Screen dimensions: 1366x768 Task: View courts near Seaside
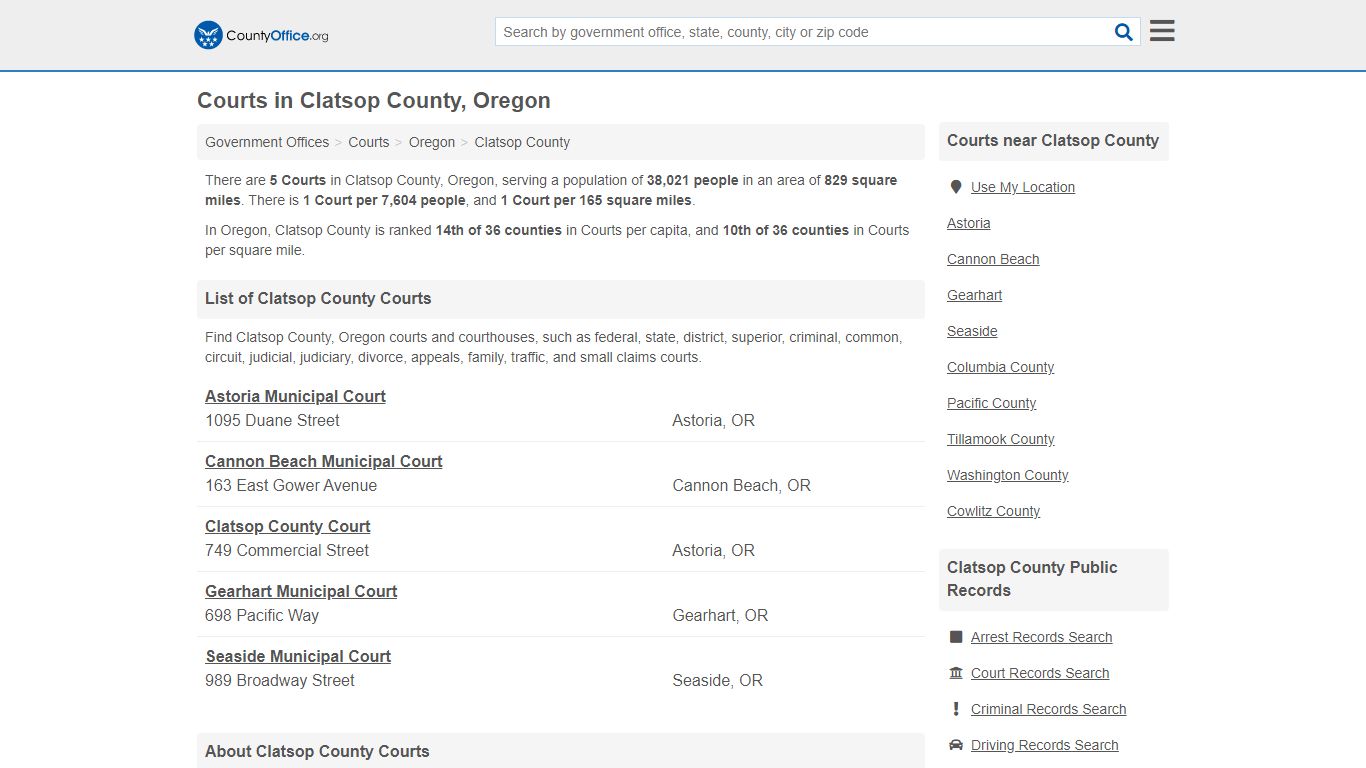[972, 331]
